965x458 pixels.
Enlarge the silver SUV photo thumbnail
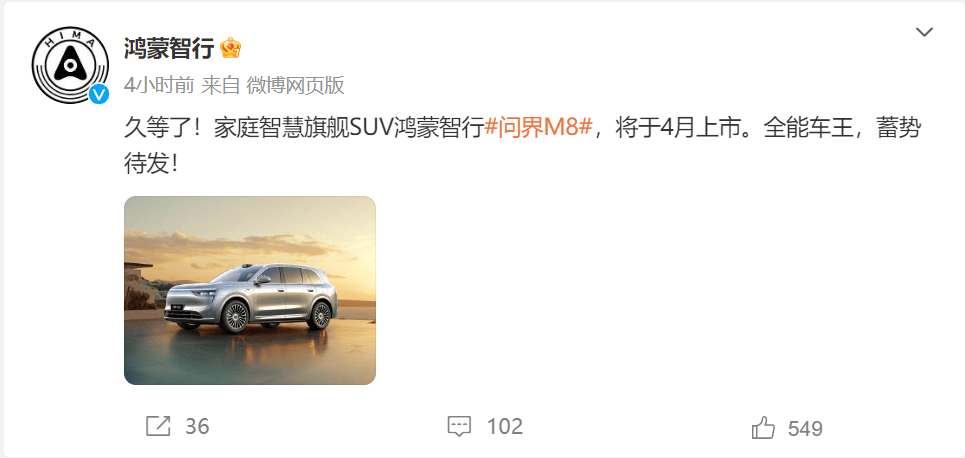pyautogui.click(x=250, y=291)
